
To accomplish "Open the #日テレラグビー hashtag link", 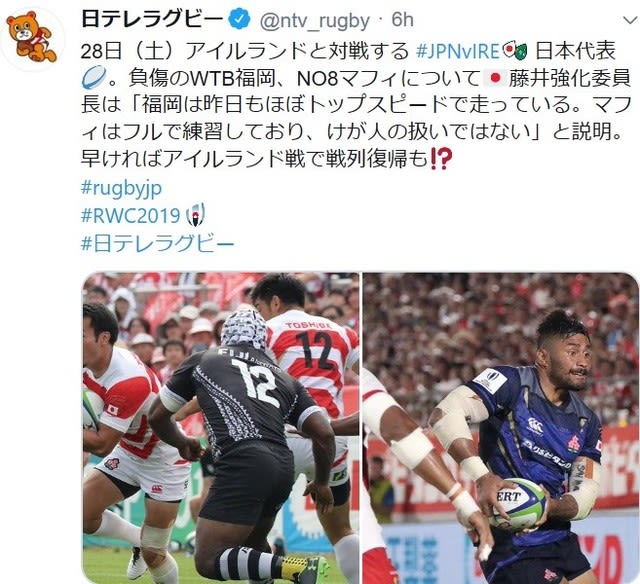I will click(158, 244).
